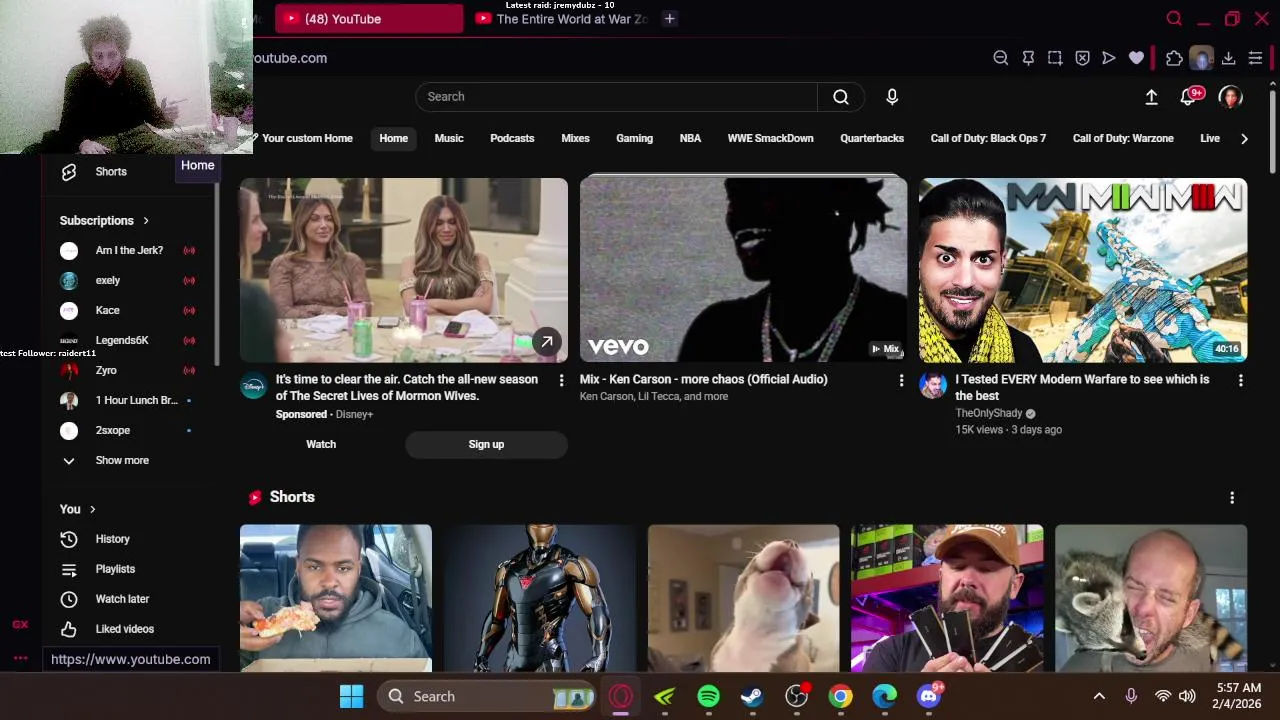Viewport: 1280px width, 720px height.
Task: Open the raccoon Short thumbnail
Action: [1151, 598]
